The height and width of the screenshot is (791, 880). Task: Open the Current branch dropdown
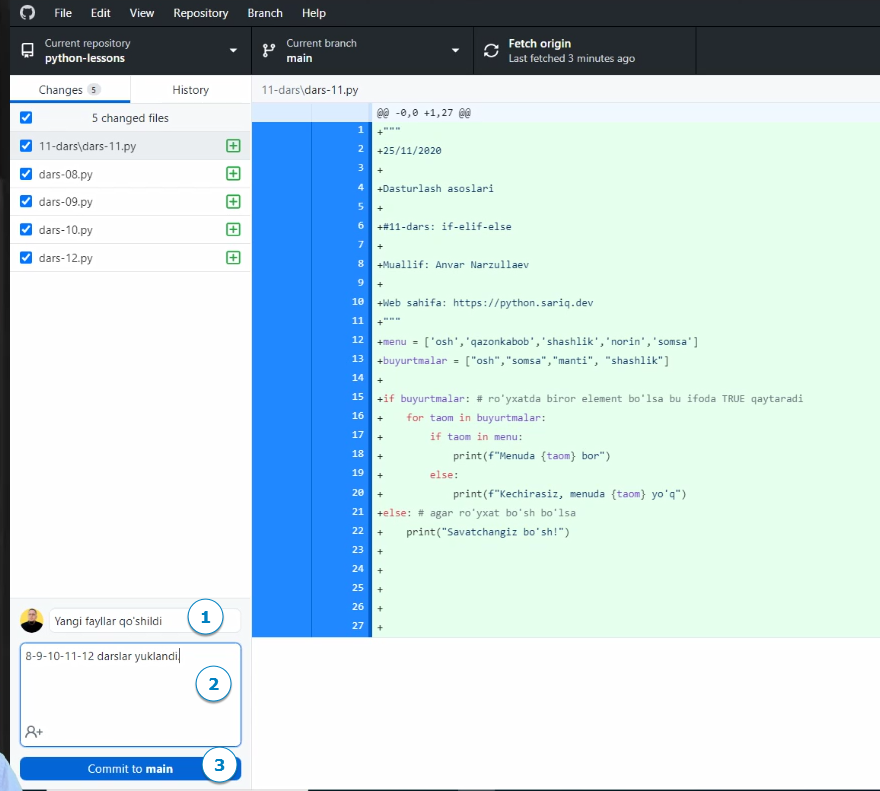(x=360, y=51)
